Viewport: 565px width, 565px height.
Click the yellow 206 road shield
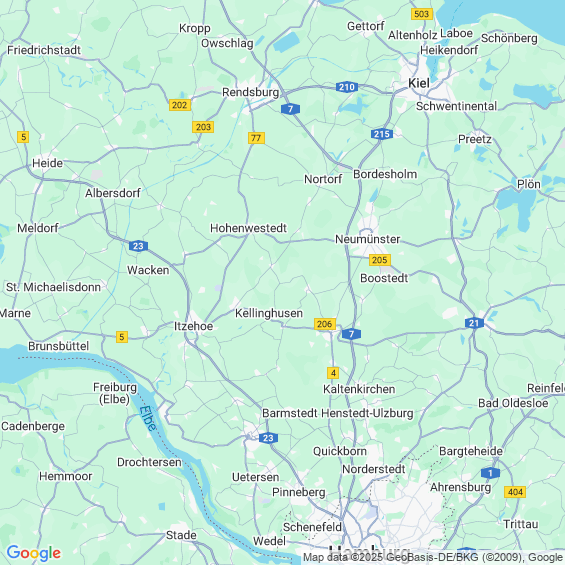[325, 324]
